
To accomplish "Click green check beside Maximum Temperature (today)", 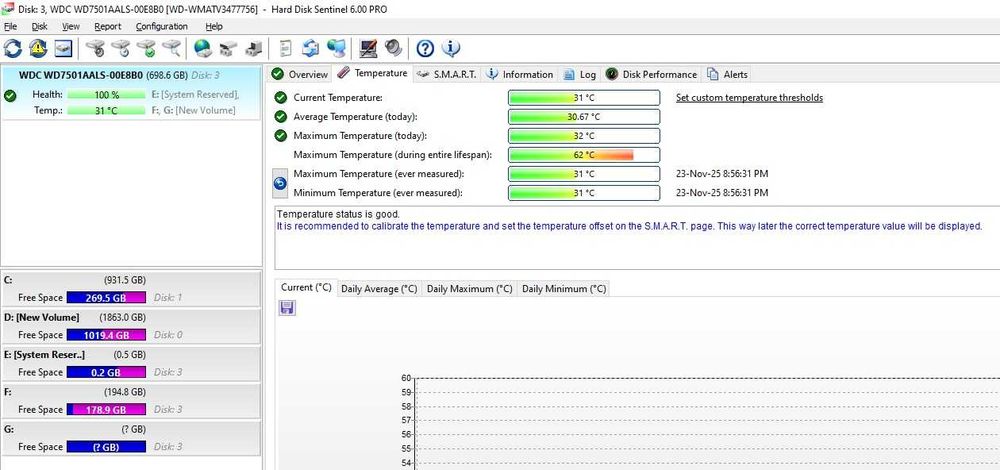I will point(280,136).
